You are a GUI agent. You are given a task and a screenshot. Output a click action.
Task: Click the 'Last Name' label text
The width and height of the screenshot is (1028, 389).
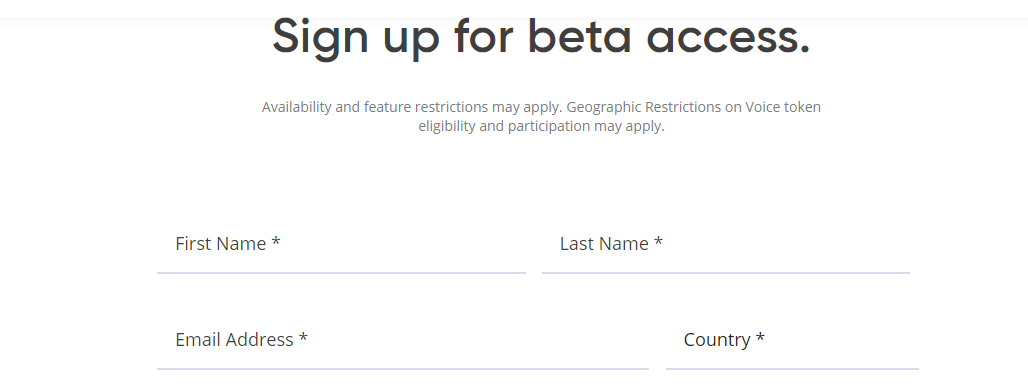pyautogui.click(x=604, y=243)
